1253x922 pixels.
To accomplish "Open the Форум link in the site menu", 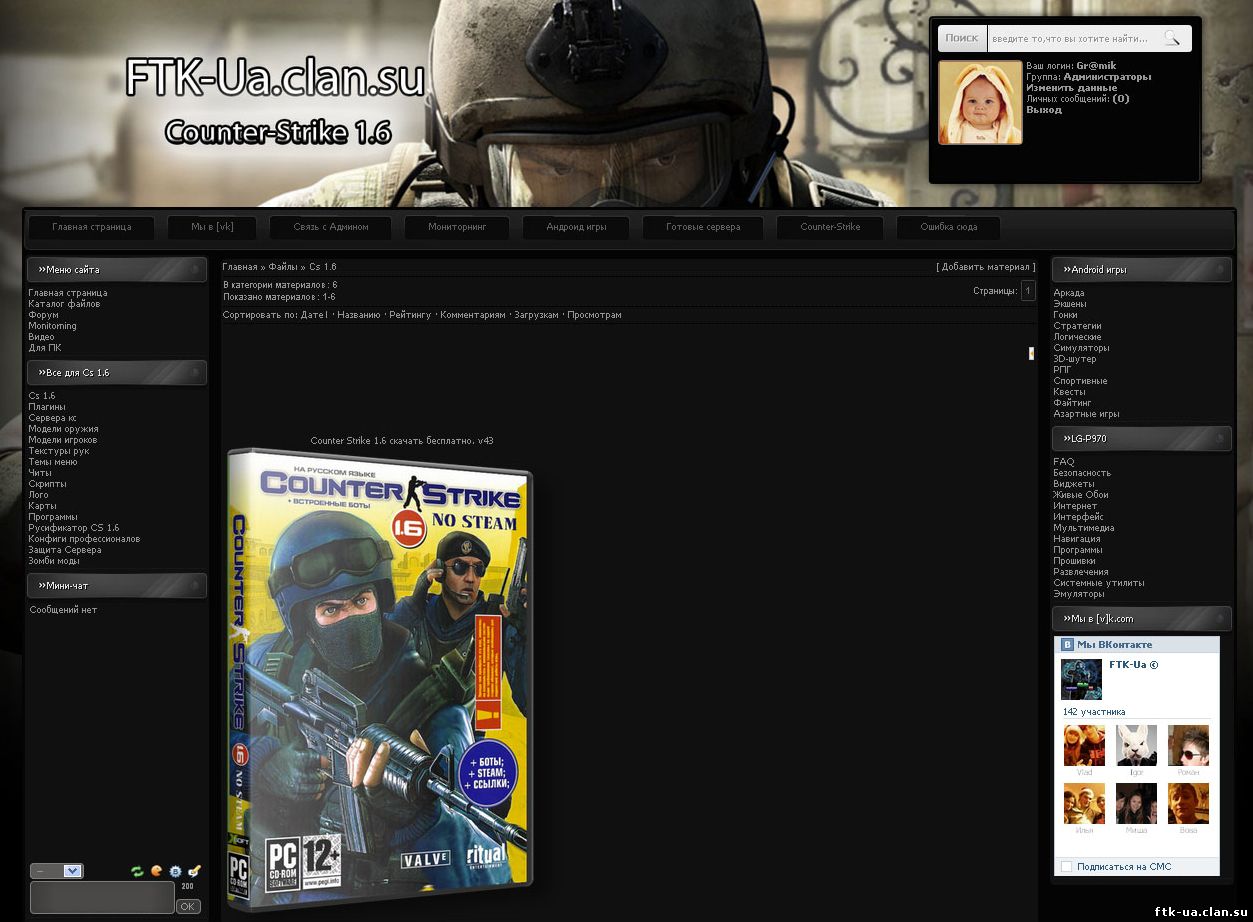I will coord(43,315).
